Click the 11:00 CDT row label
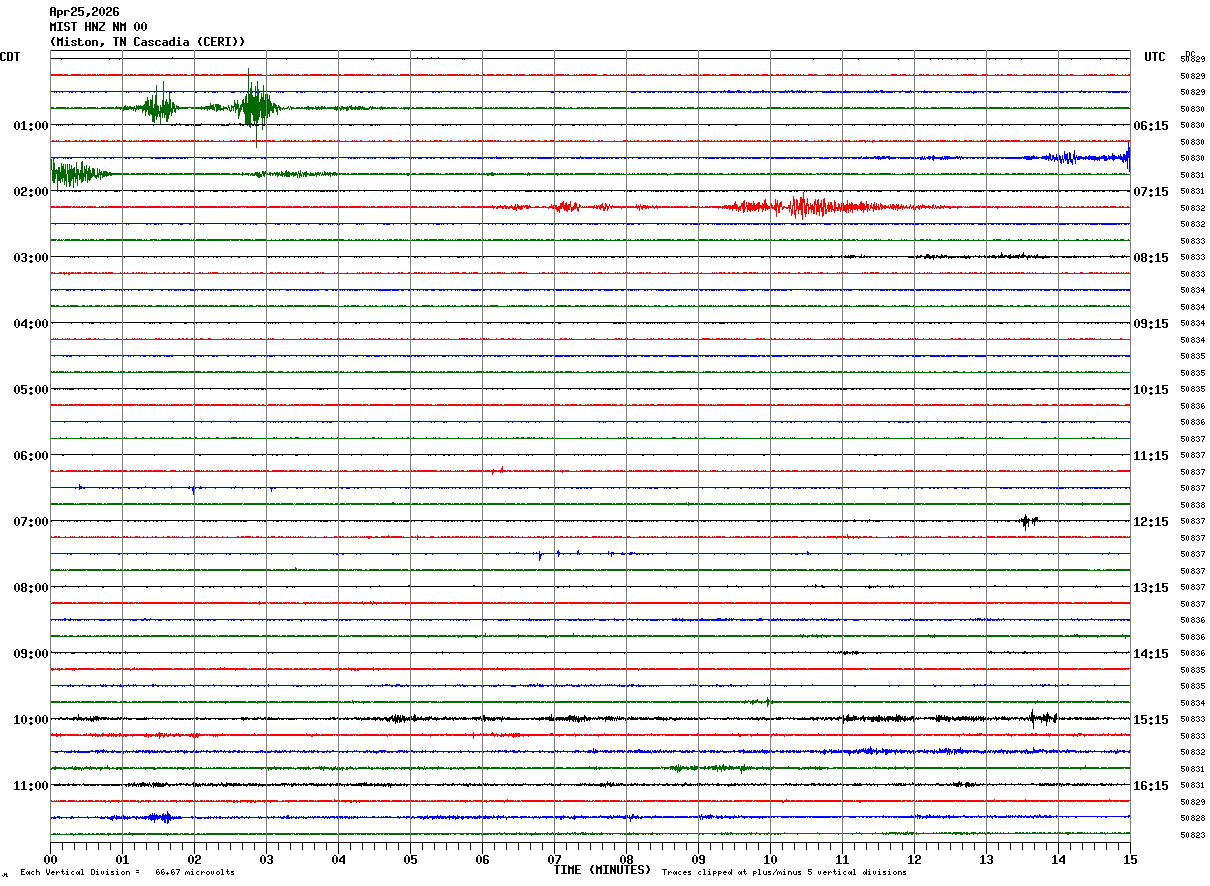This screenshot has height=886, width=1210. click(x=30, y=786)
